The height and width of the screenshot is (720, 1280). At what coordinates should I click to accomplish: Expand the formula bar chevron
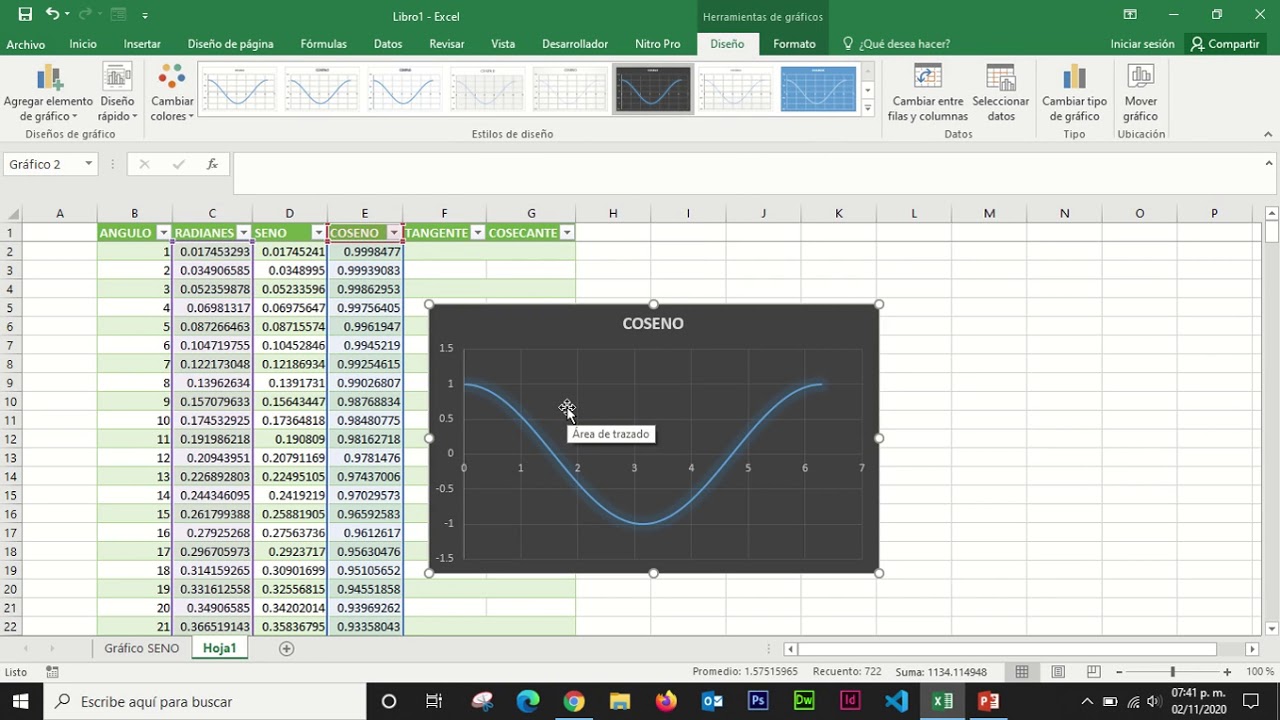coord(1268,163)
